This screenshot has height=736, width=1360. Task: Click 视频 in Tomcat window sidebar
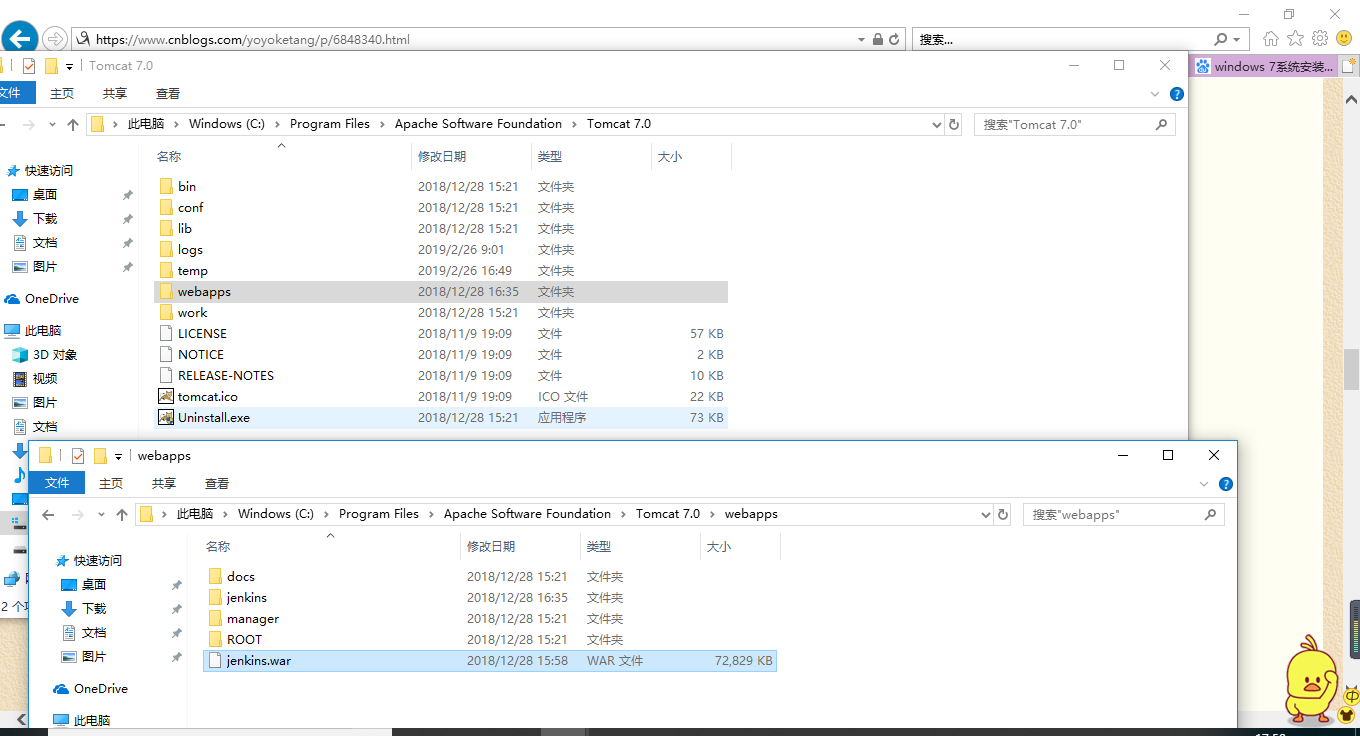(x=44, y=379)
